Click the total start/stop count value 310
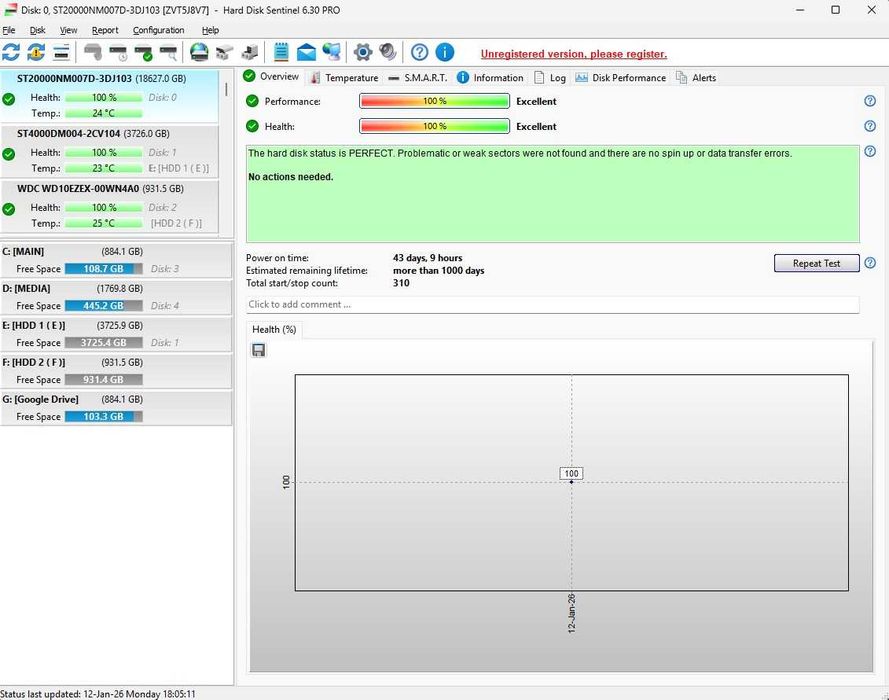 click(401, 283)
